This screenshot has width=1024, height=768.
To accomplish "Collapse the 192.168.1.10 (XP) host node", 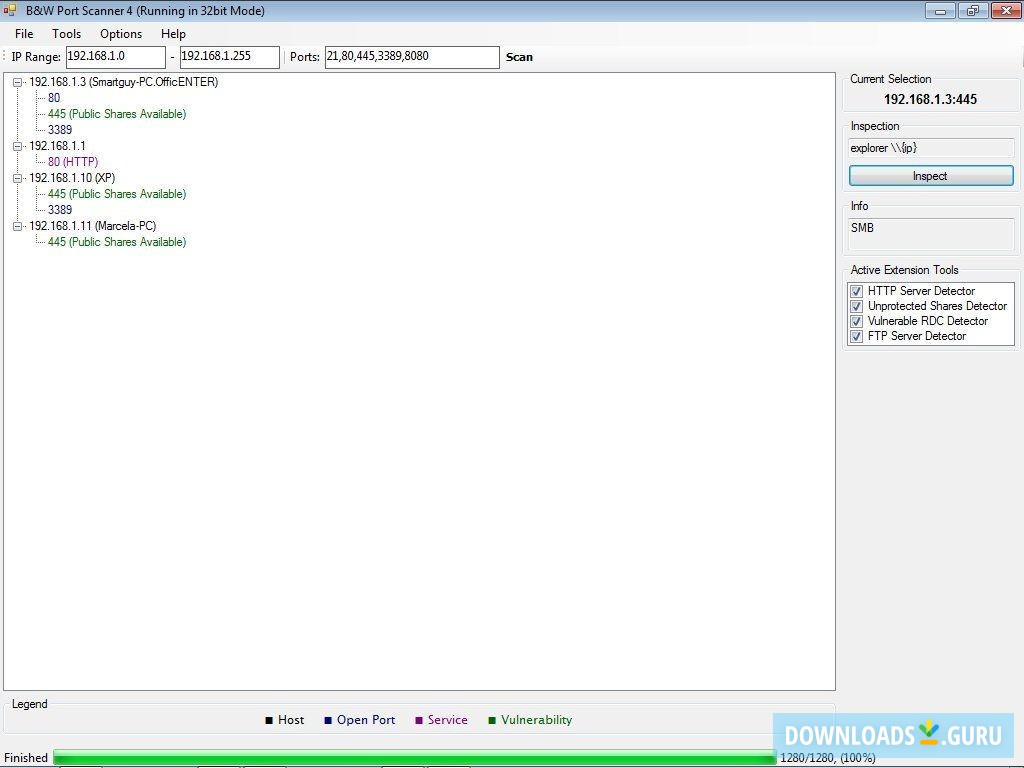I will coord(18,178).
